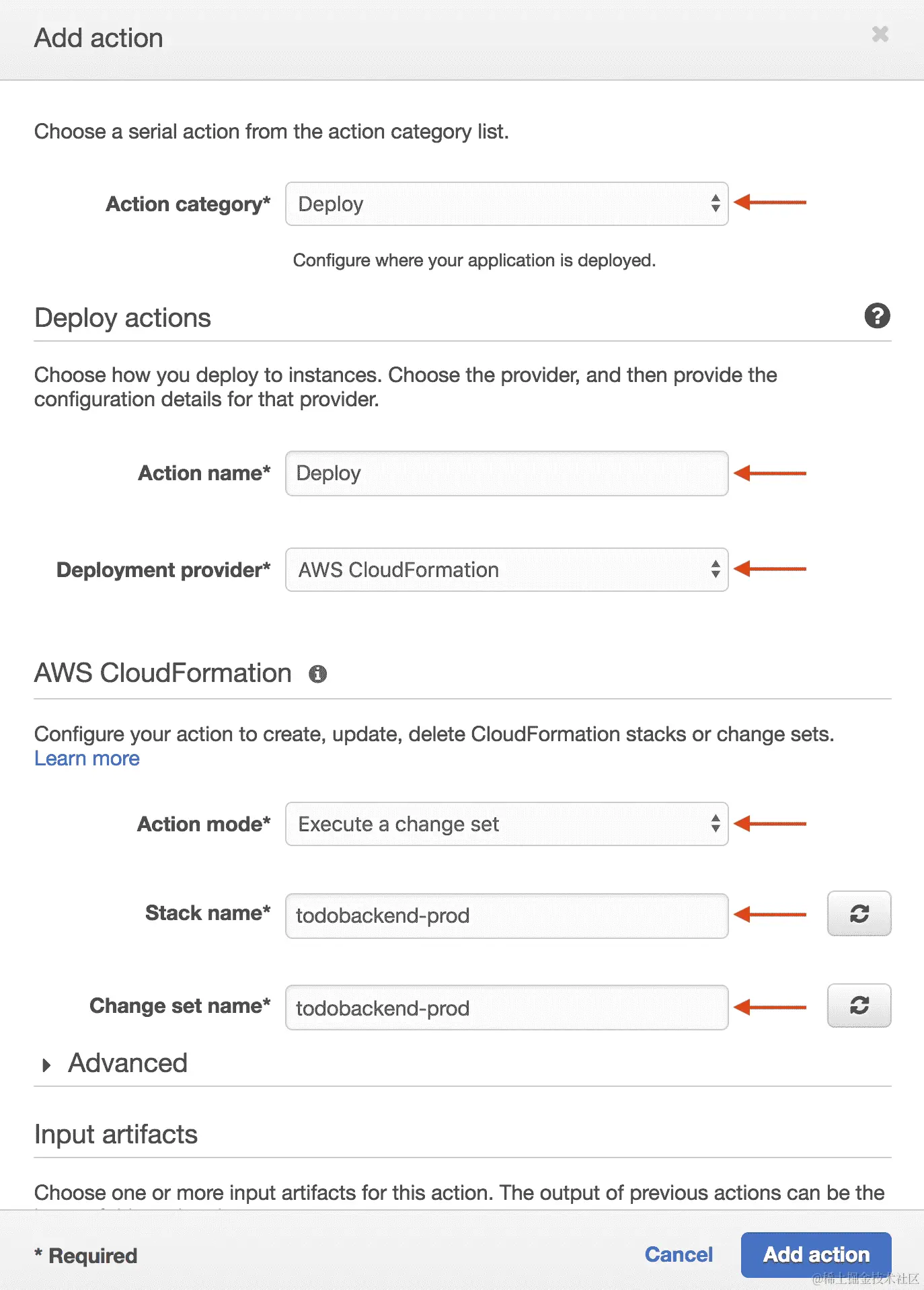Viewport: 924px width, 1290px height.
Task: Click the Action name text field
Action: click(x=506, y=473)
